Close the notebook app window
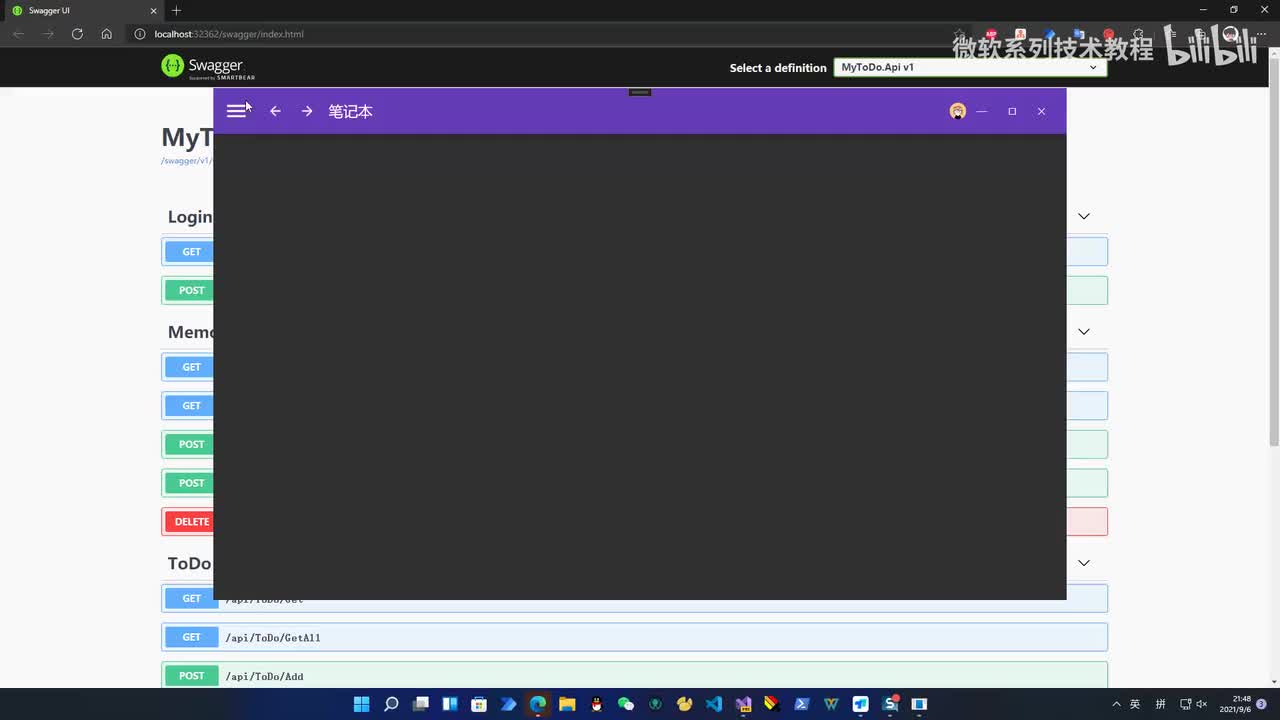Image resolution: width=1280 pixels, height=720 pixels. coord(1041,111)
